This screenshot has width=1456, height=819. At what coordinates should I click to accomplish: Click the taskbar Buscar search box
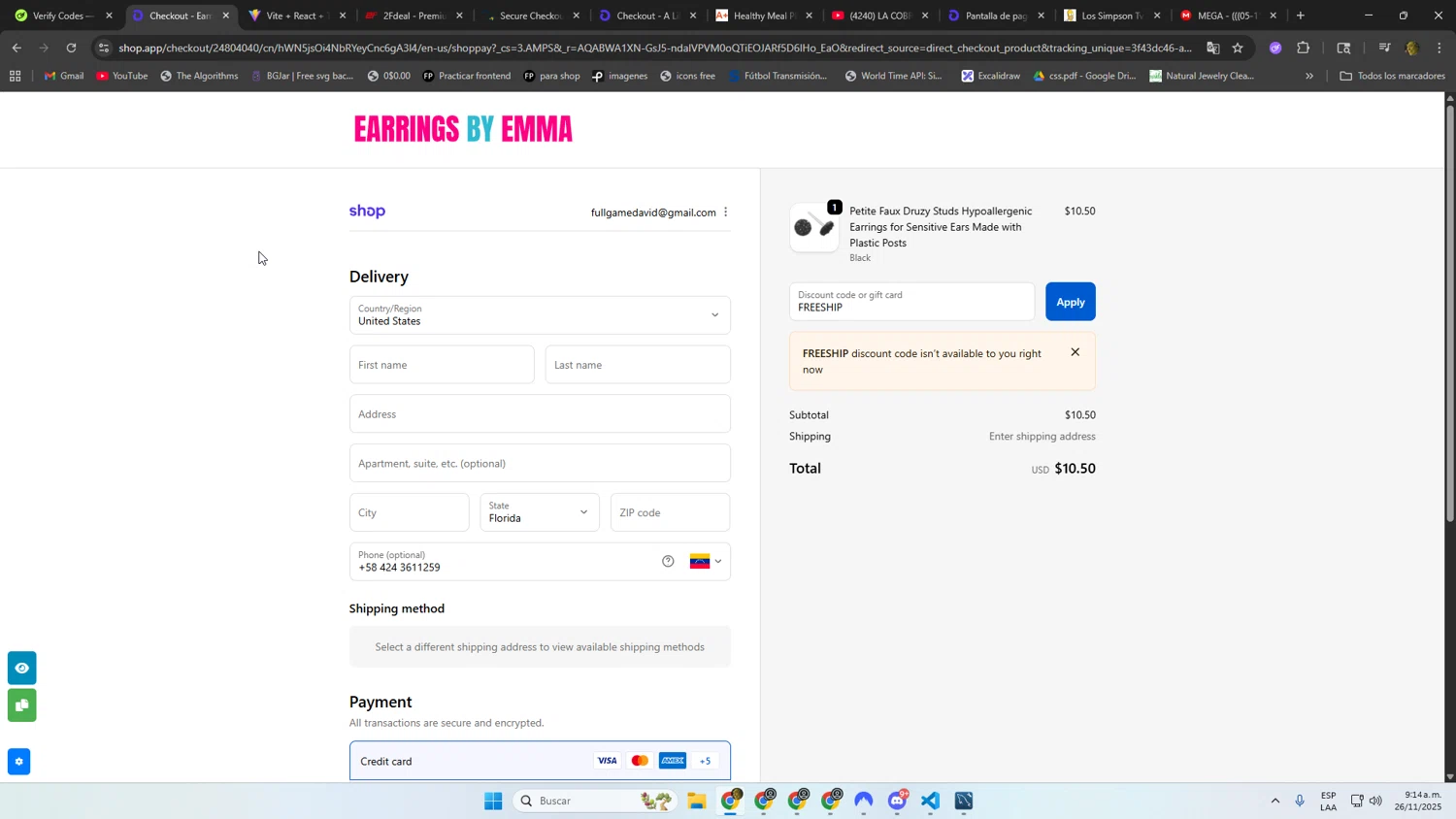594,801
